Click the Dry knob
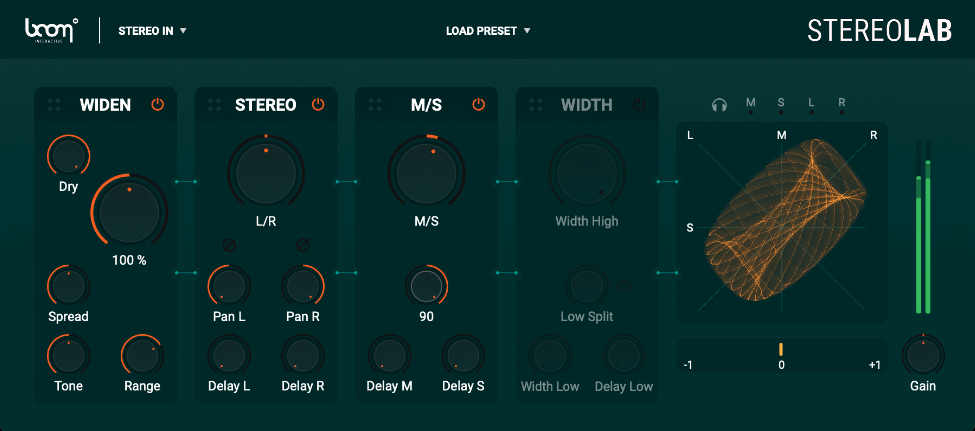This screenshot has height=431, width=975. (x=68, y=156)
